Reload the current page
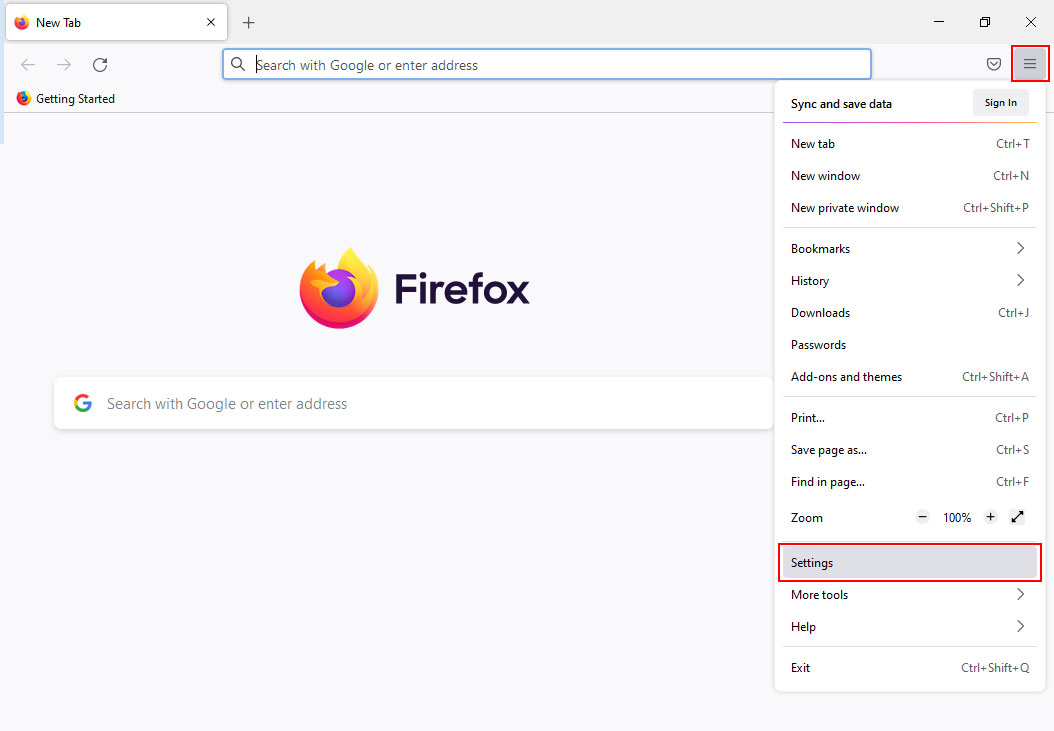This screenshot has height=731, width=1054. pyautogui.click(x=100, y=65)
